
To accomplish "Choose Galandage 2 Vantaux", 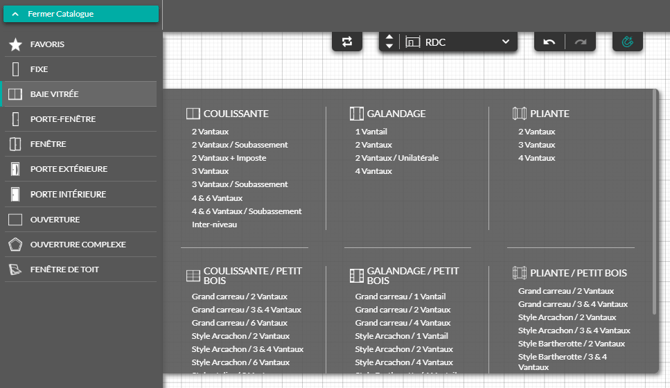I will coord(373,145).
